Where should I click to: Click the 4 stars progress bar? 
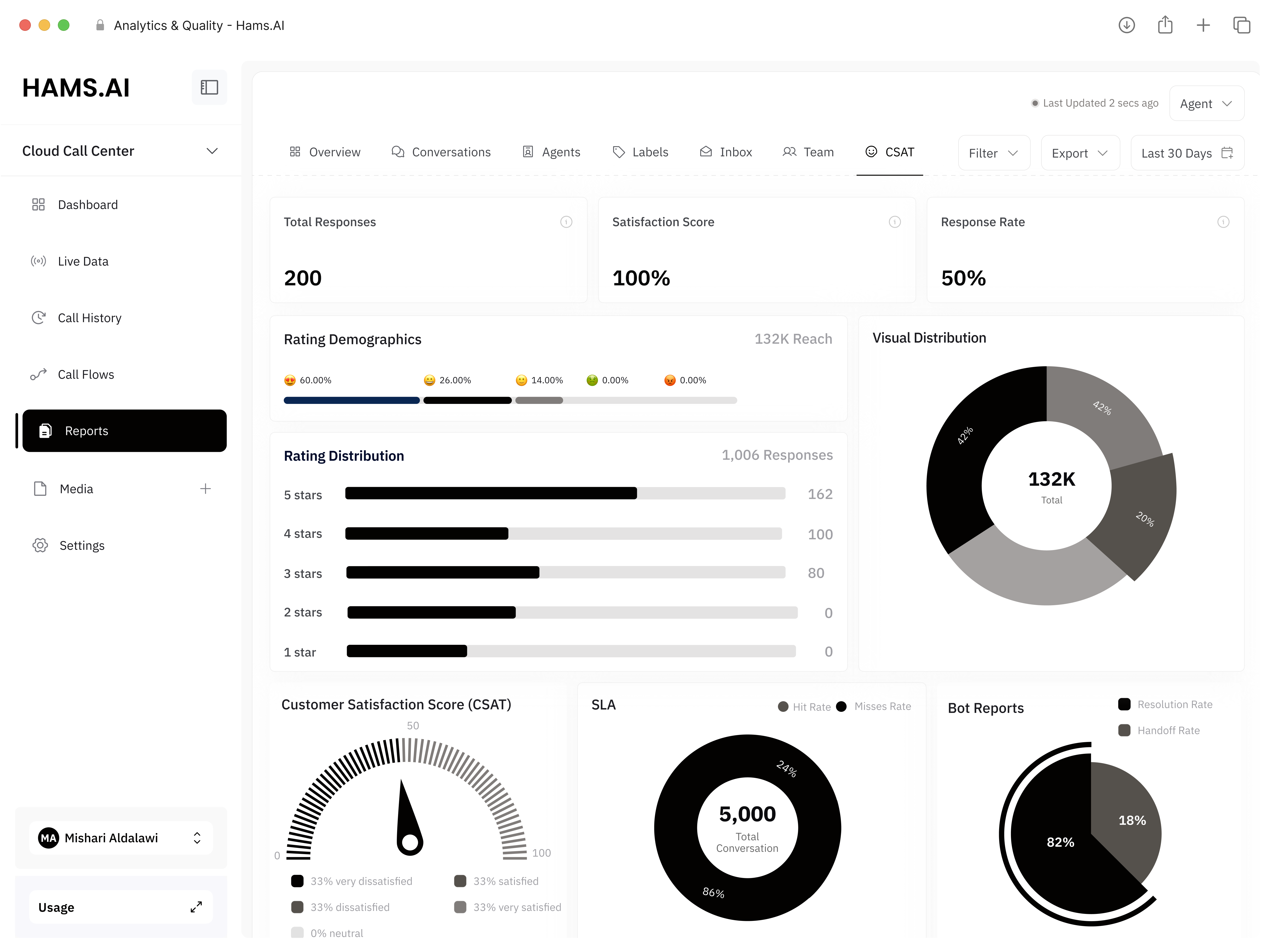click(x=563, y=534)
